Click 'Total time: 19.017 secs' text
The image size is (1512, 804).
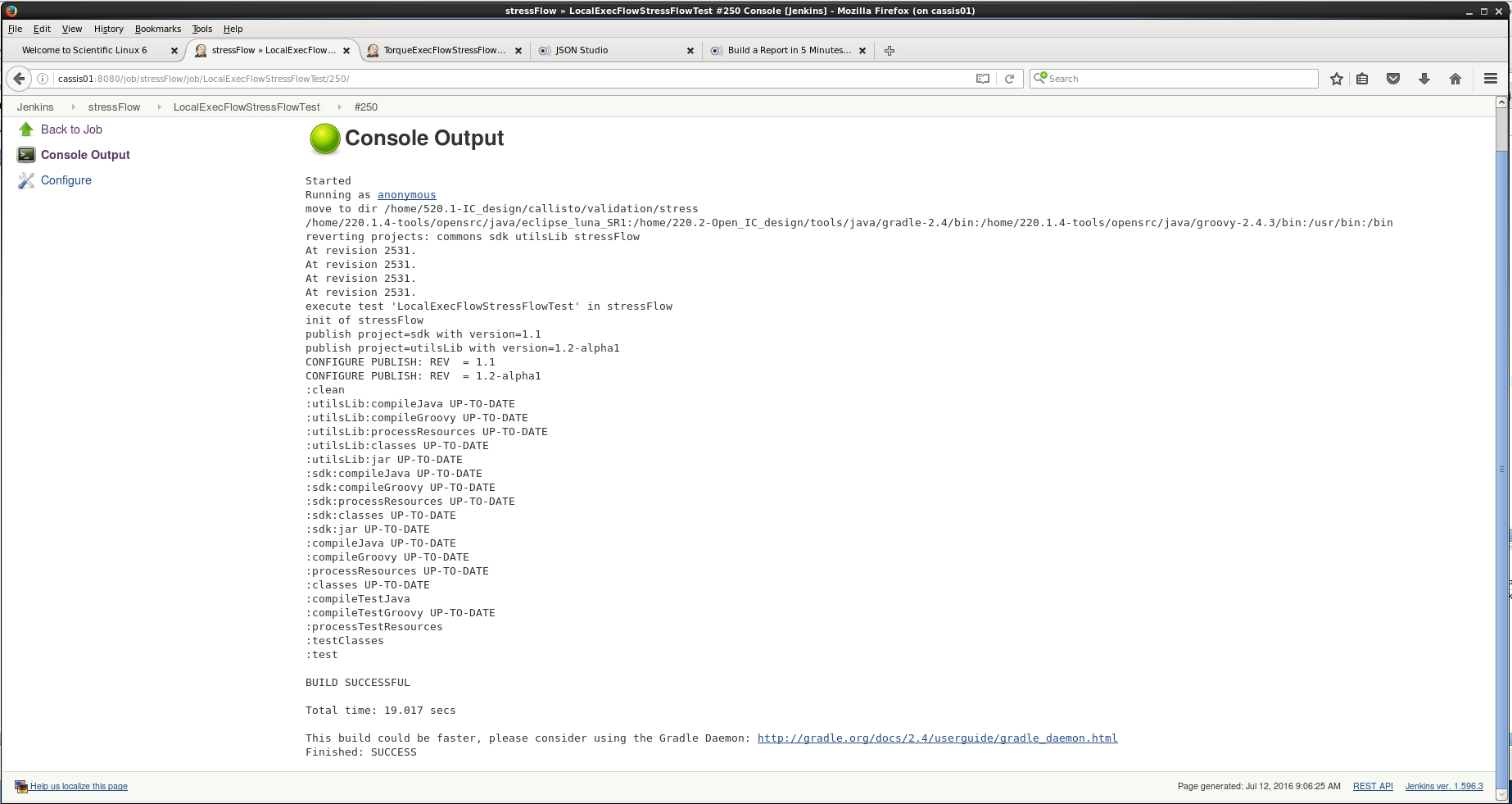click(x=381, y=711)
